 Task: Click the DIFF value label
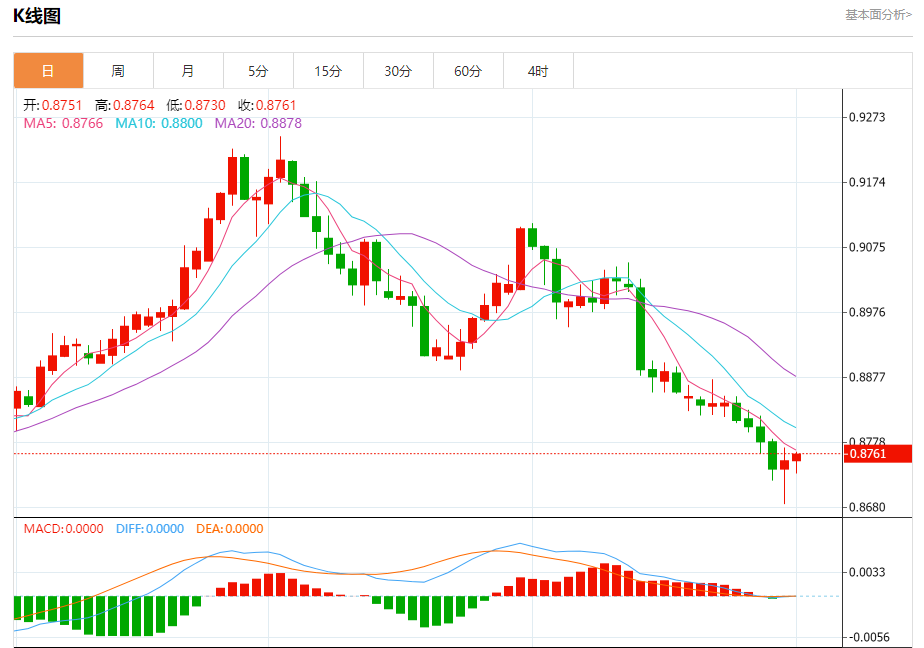(150, 528)
